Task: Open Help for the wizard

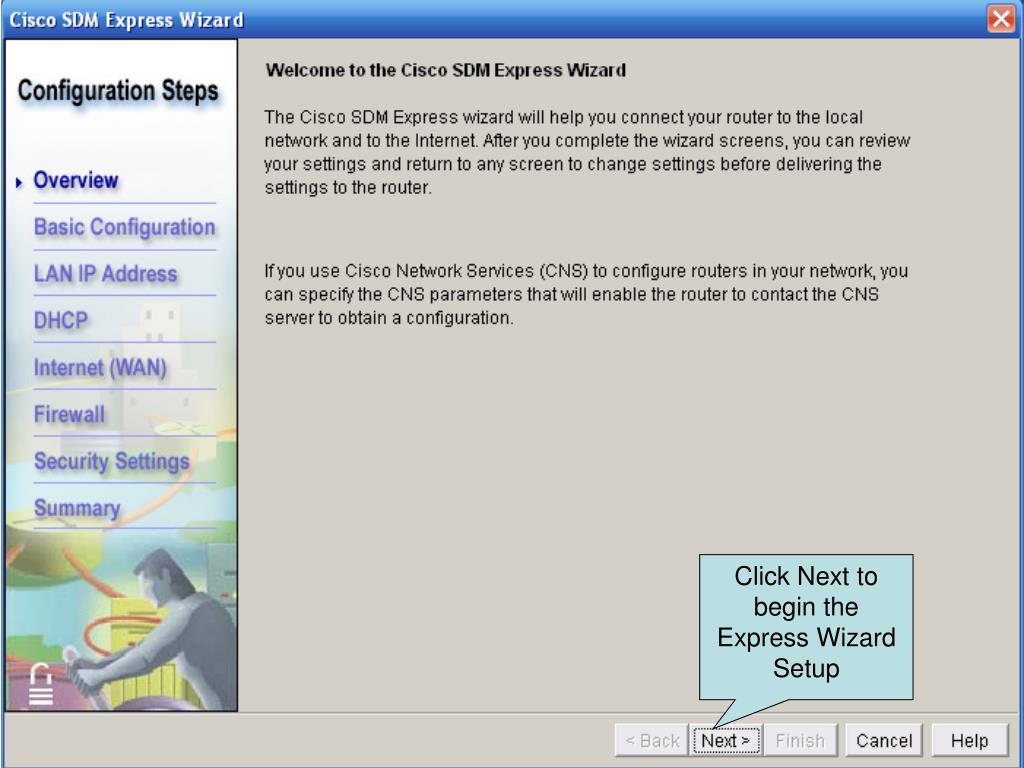Action: [969, 741]
